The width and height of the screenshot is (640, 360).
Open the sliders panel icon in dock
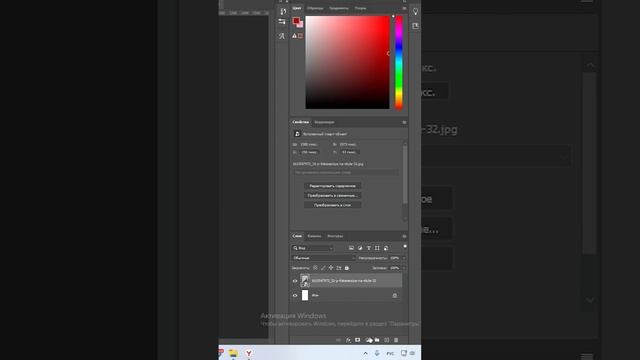click(282, 22)
